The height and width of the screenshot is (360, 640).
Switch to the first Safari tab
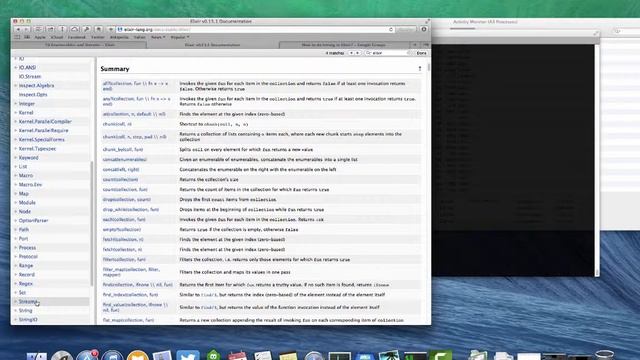pyautogui.click(x=80, y=45)
